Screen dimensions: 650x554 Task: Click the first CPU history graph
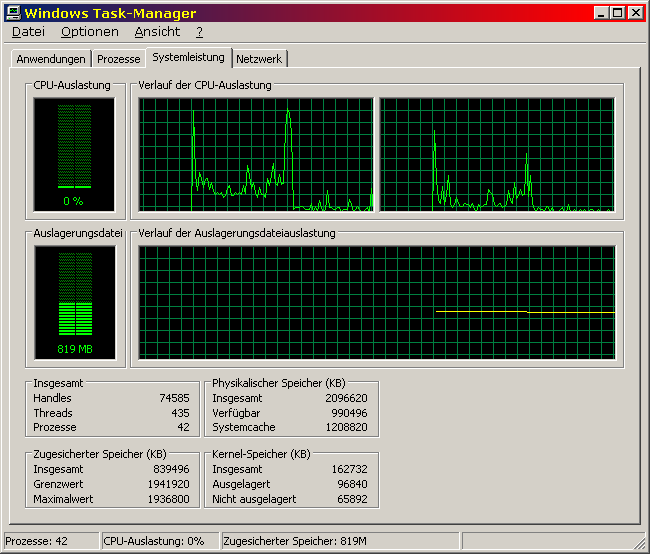pos(256,155)
